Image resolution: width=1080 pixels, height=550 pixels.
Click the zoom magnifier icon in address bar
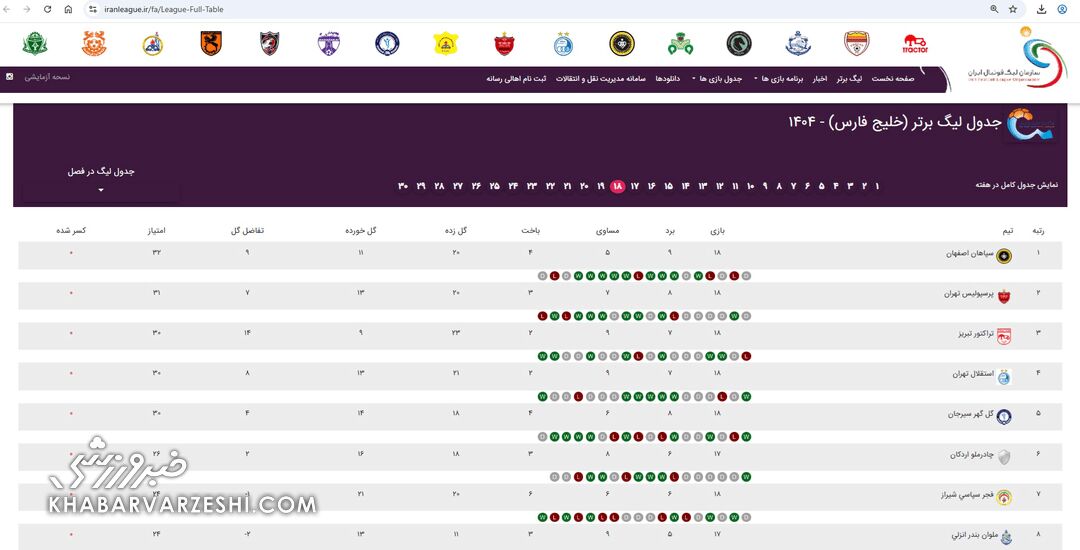point(994,9)
